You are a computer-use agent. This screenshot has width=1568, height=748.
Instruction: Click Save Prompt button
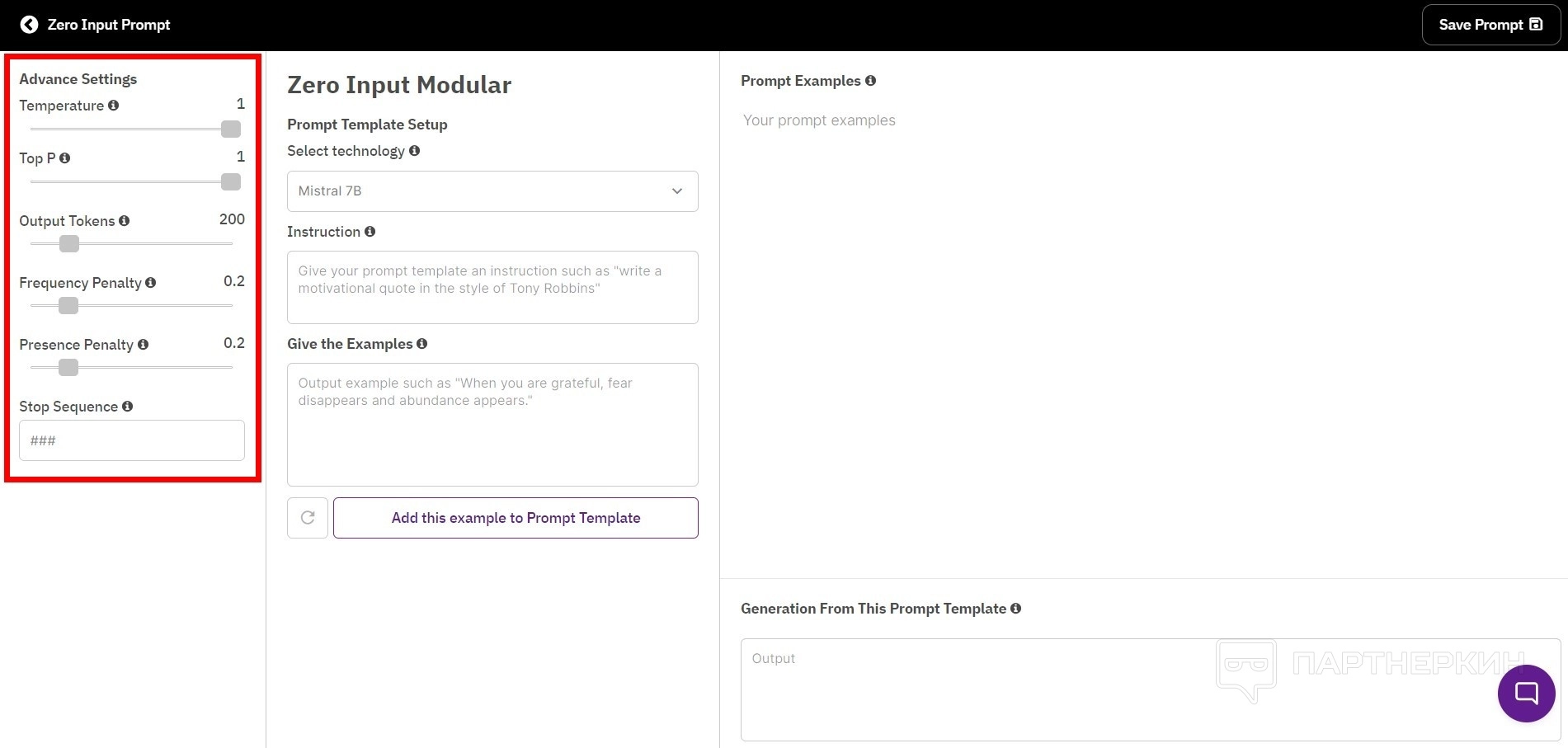pos(1490,25)
